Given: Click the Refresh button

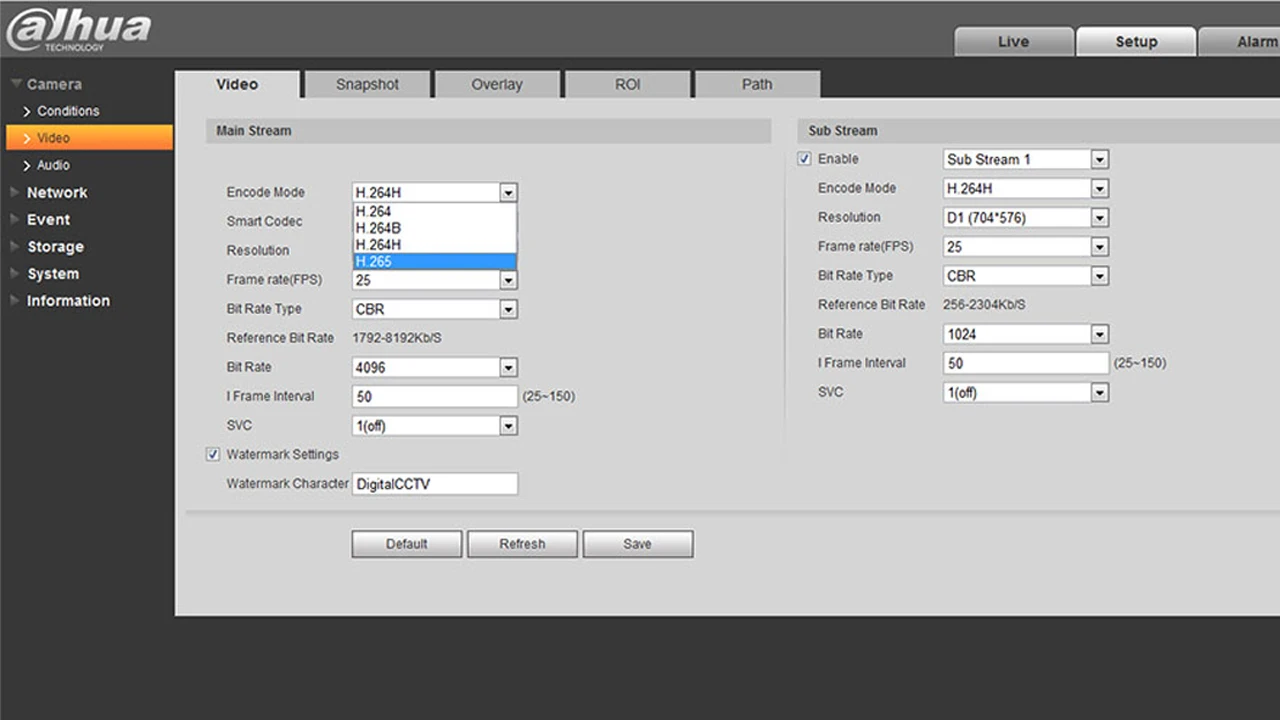Looking at the screenshot, I should pos(523,544).
